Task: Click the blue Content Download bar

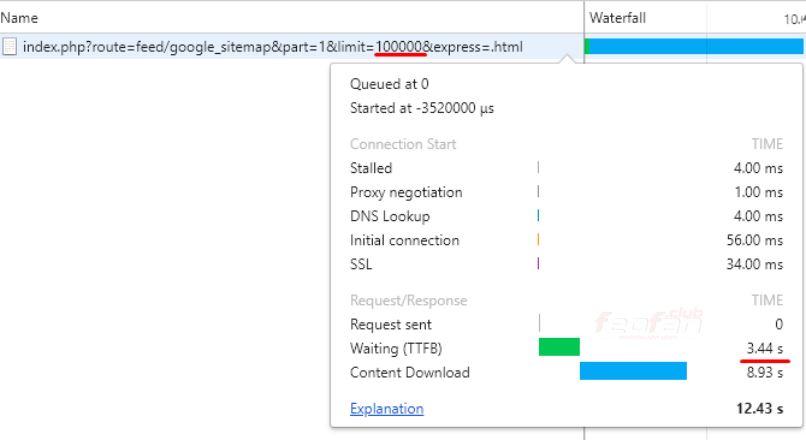Action: (633, 371)
